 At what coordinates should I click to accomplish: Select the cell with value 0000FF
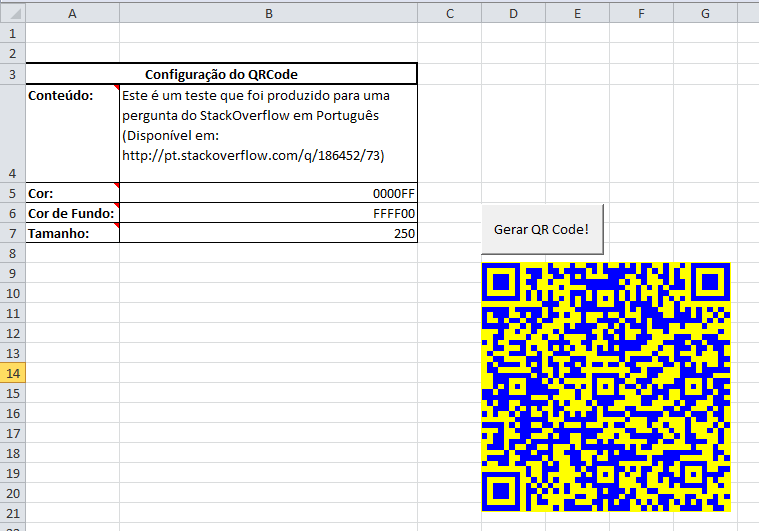click(x=268, y=193)
